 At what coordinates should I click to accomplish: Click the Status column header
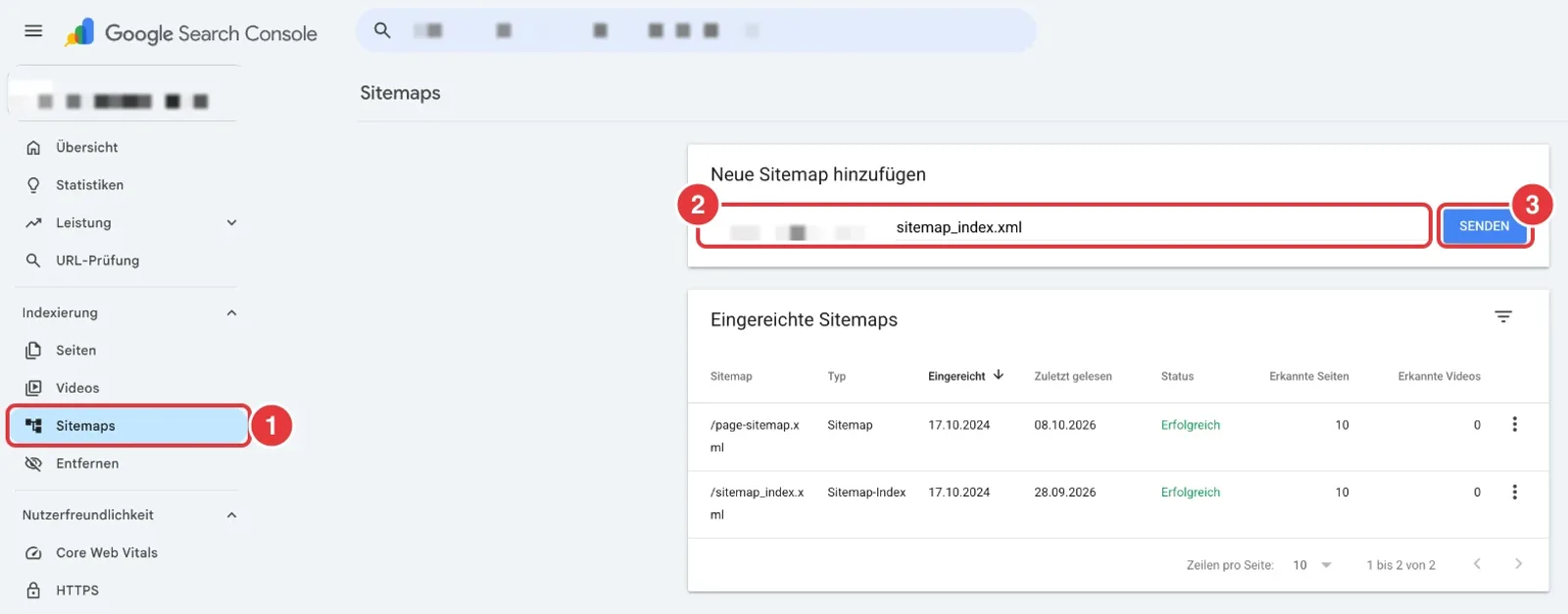[1177, 376]
